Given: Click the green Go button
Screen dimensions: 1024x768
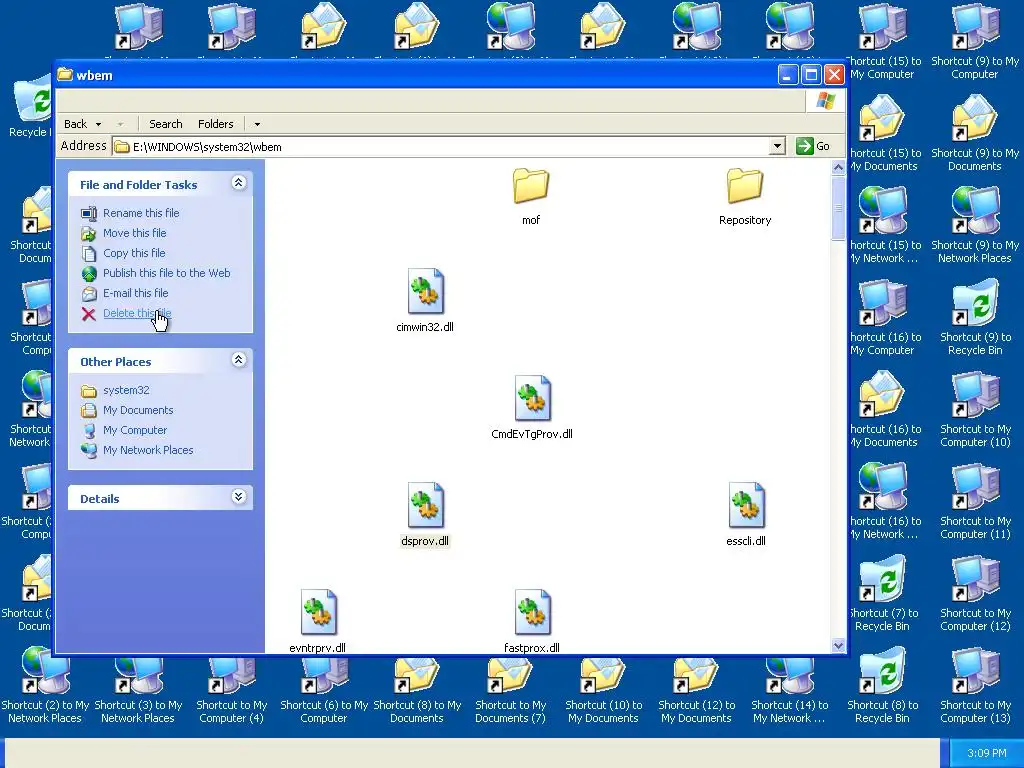Looking at the screenshot, I should (813, 146).
